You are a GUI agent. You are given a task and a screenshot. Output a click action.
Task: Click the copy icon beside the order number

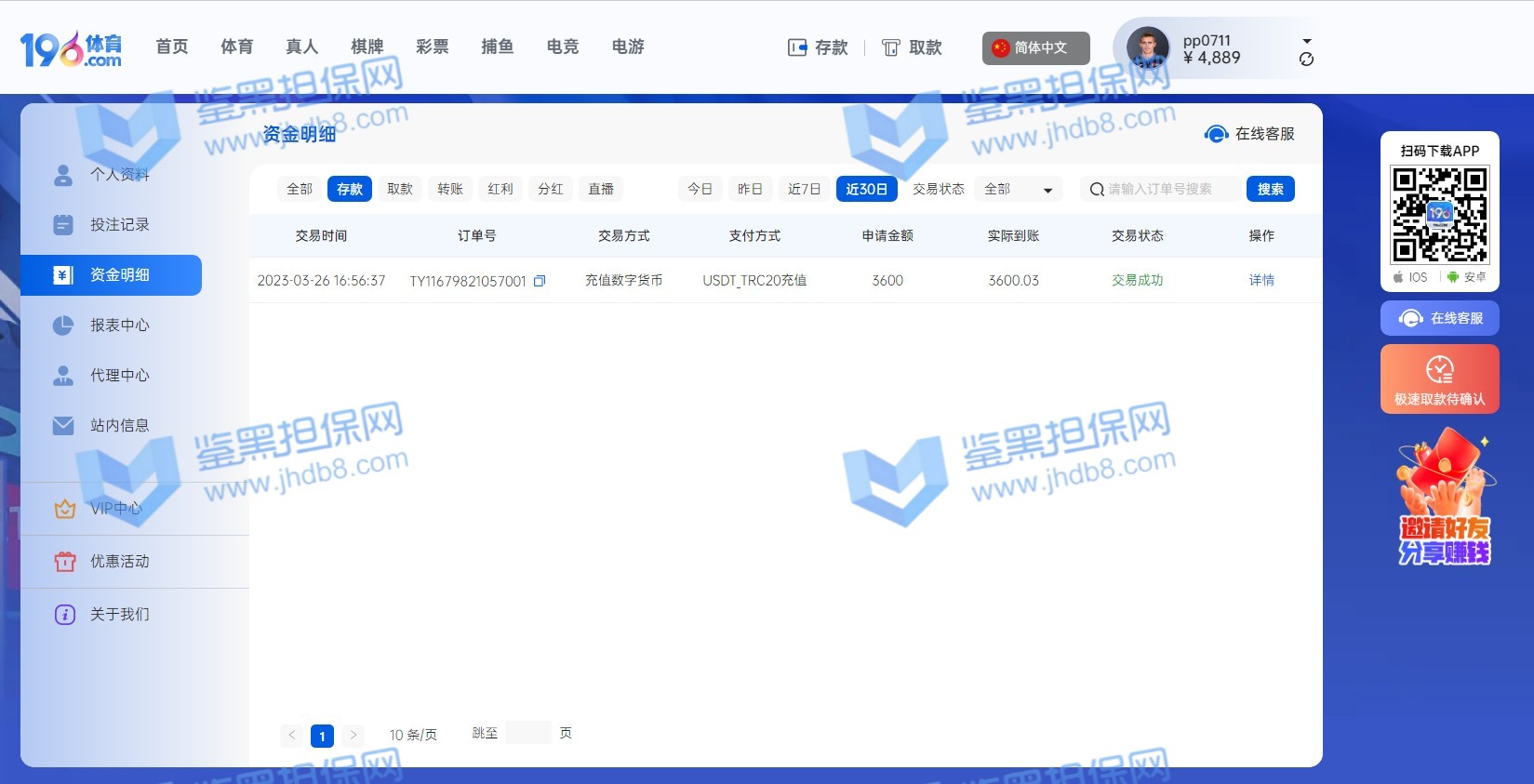tap(540, 281)
